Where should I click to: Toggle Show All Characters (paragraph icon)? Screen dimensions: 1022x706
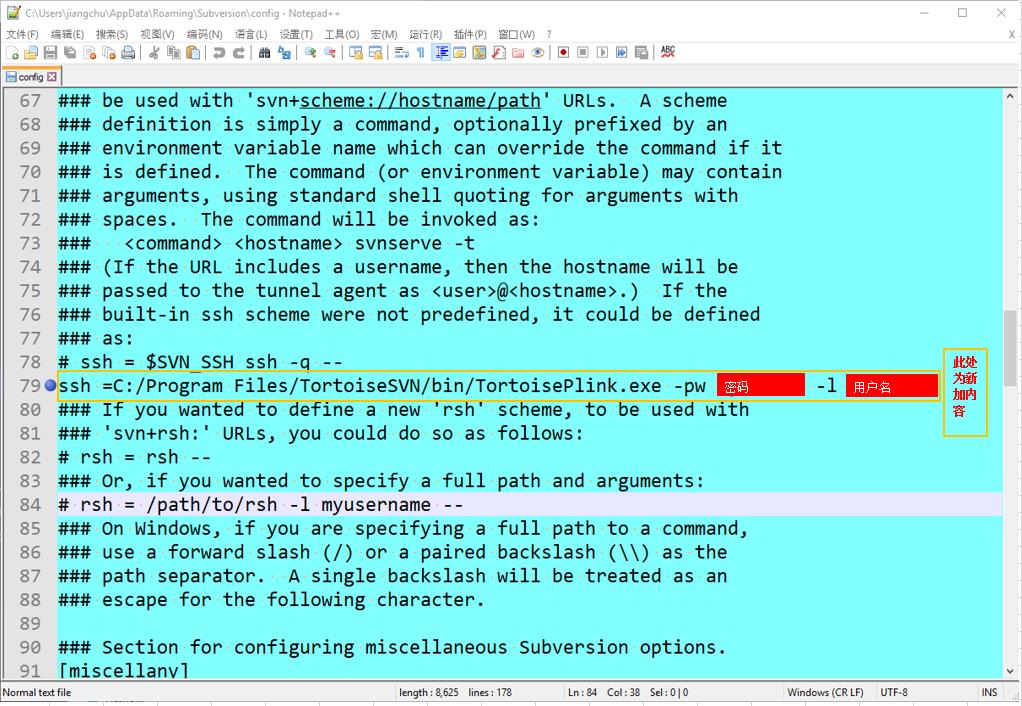pos(420,52)
